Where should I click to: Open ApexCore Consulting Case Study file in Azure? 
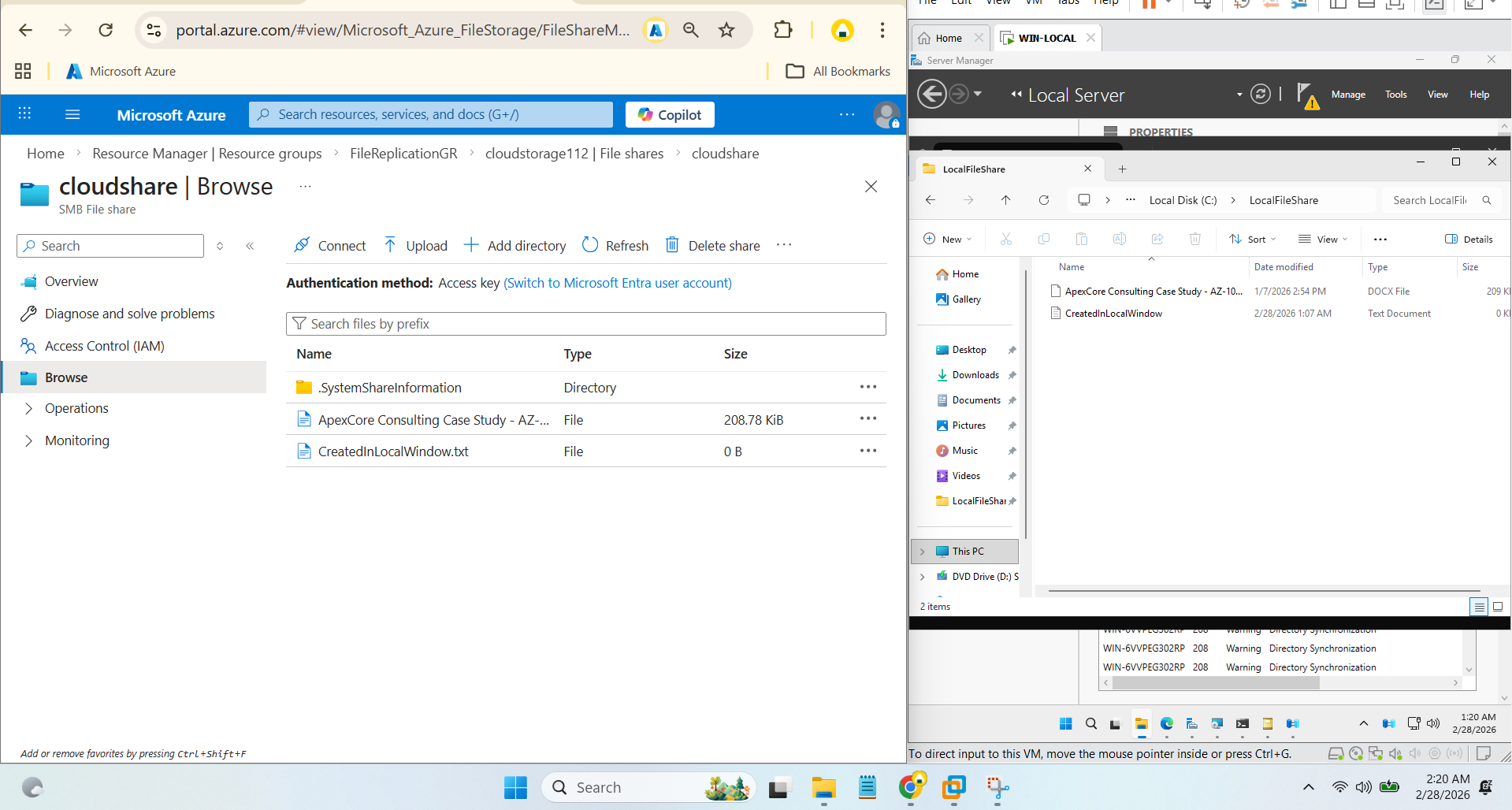click(x=433, y=420)
